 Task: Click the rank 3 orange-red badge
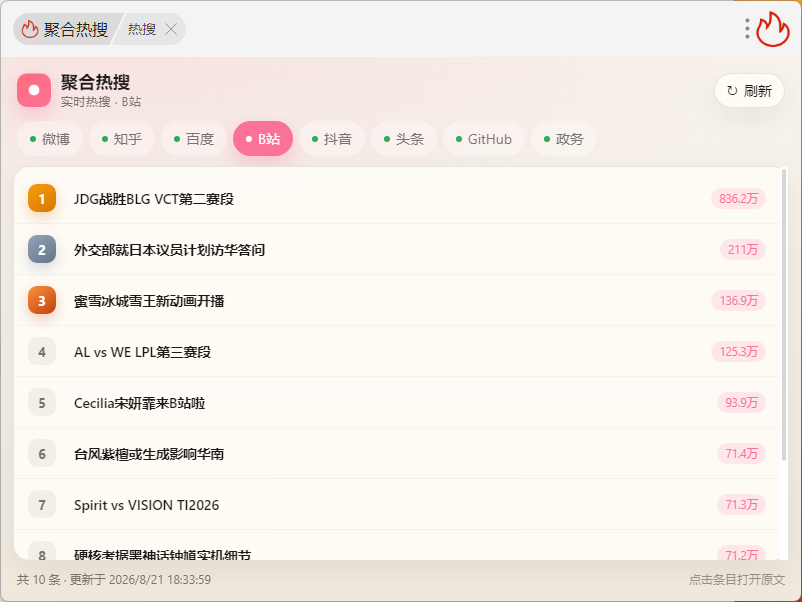click(x=42, y=301)
